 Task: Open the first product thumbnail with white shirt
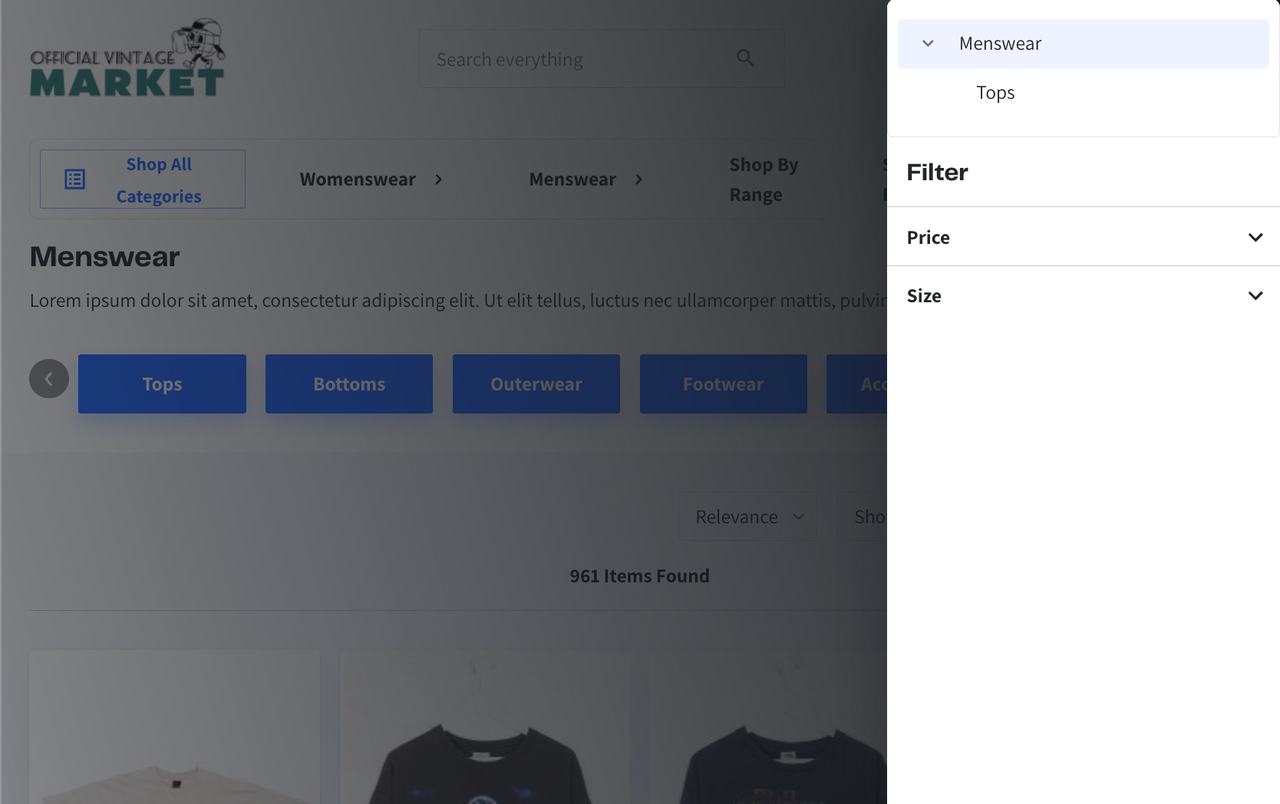(x=175, y=727)
